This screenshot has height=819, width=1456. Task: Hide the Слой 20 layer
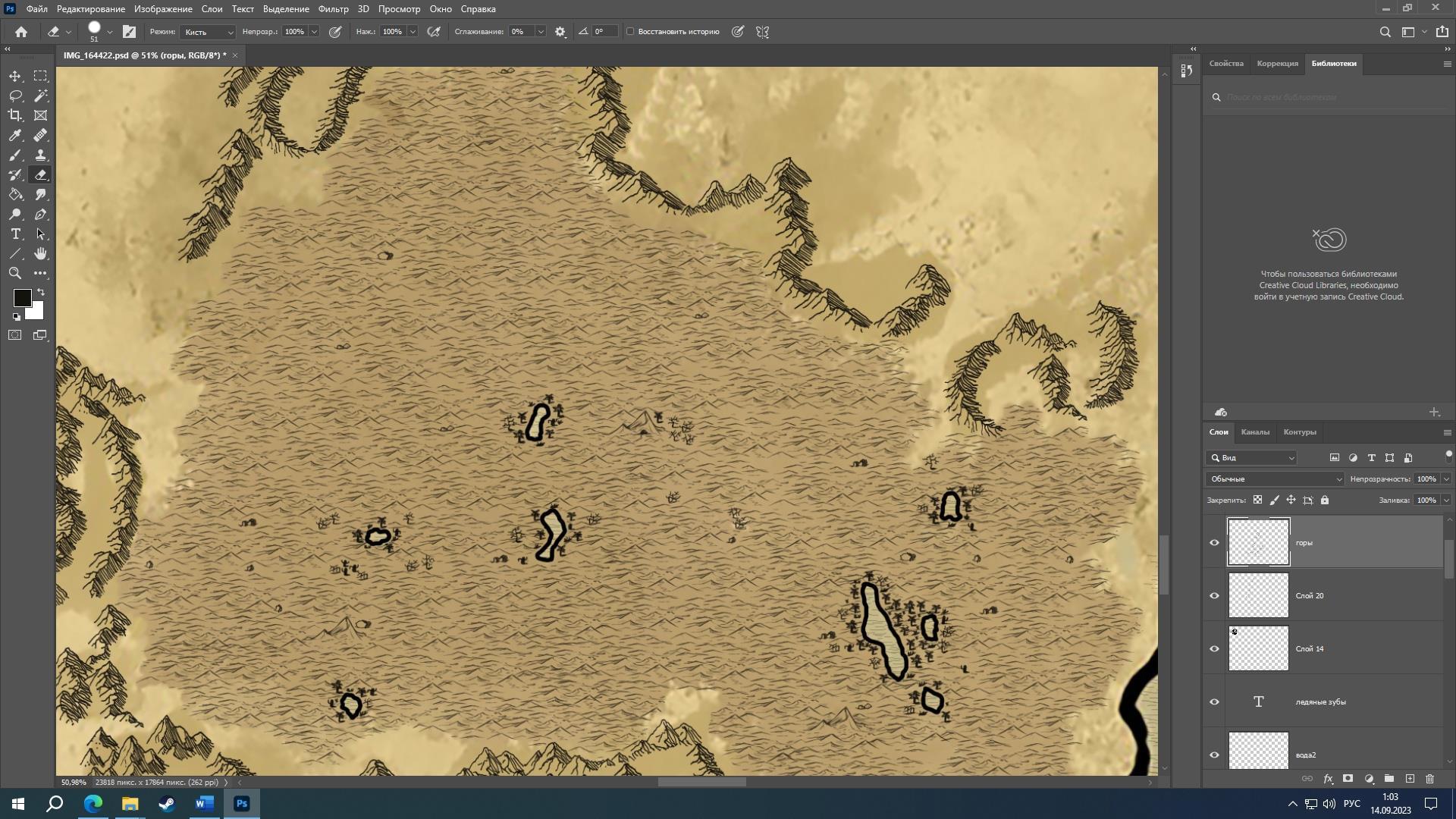(1214, 595)
